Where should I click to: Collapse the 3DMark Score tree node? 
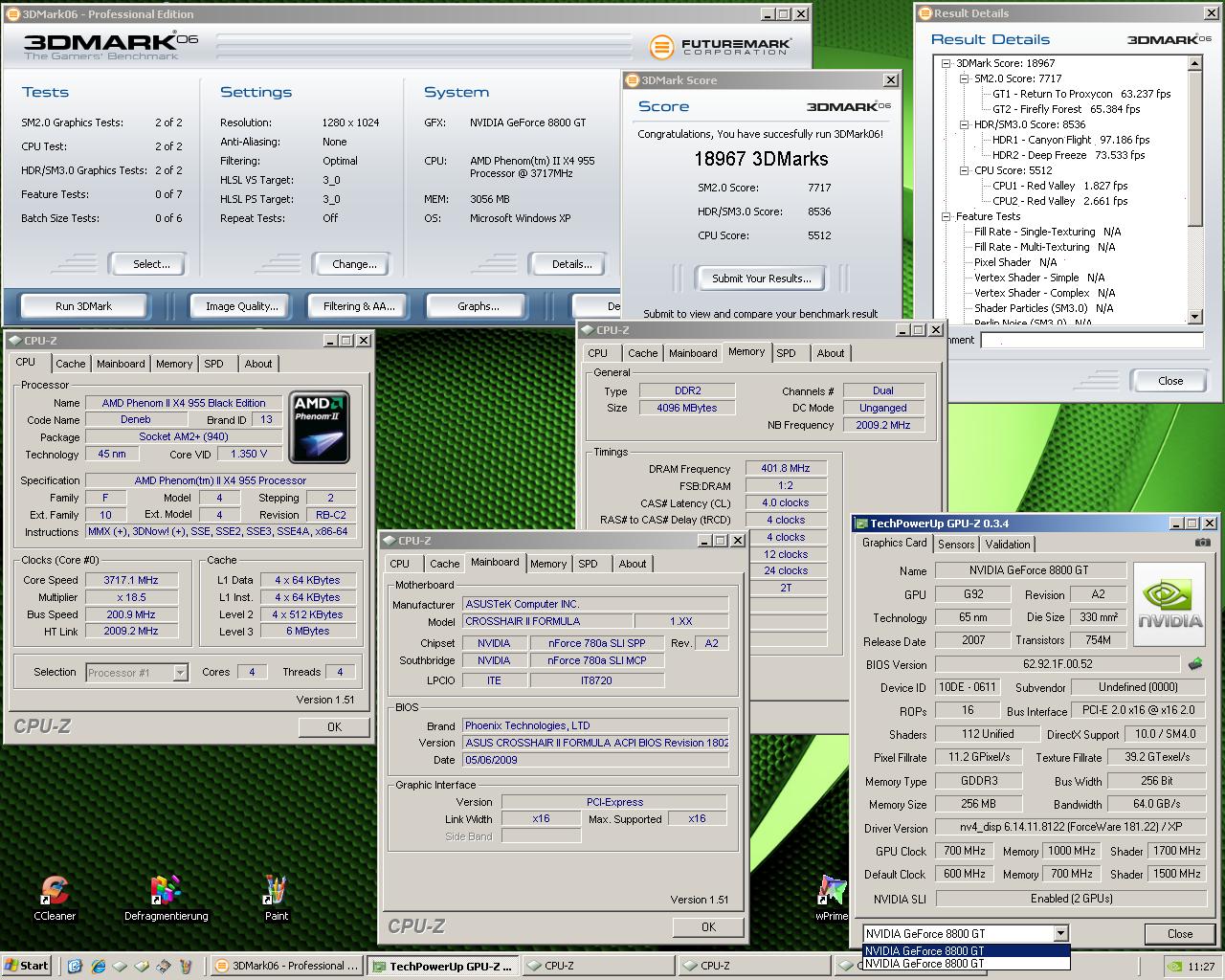(947, 63)
